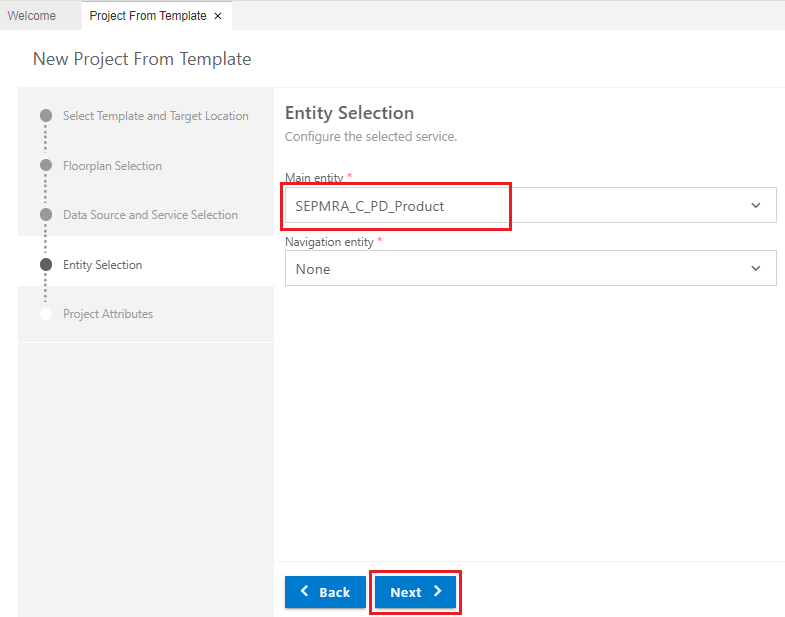Click the Data Source step circle icon
This screenshot has width=785, height=617.
point(46,214)
